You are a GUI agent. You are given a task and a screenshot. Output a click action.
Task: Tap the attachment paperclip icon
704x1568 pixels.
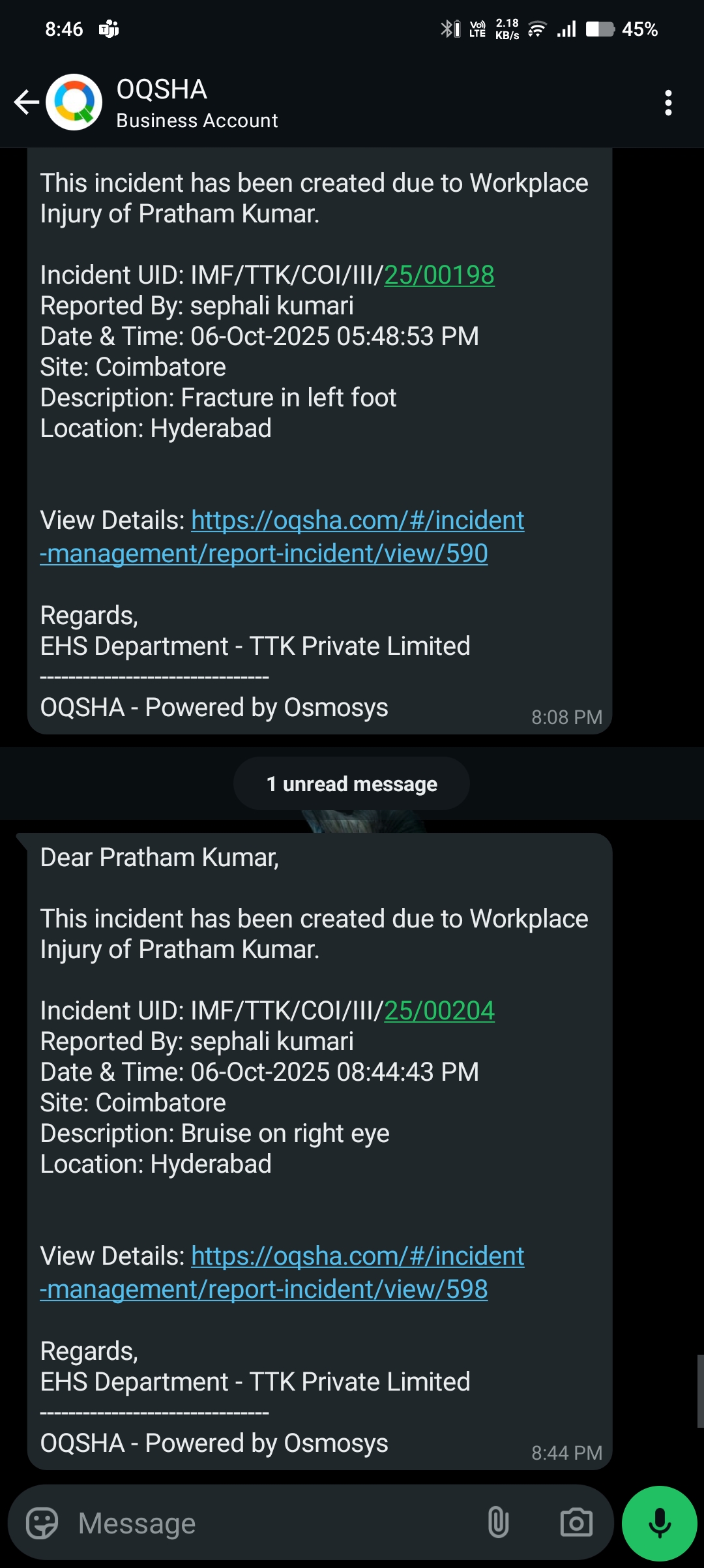coord(498,1524)
